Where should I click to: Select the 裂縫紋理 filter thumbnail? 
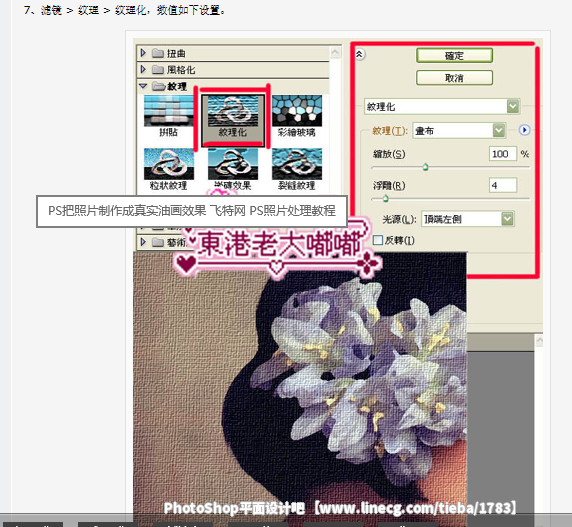tap(297, 169)
